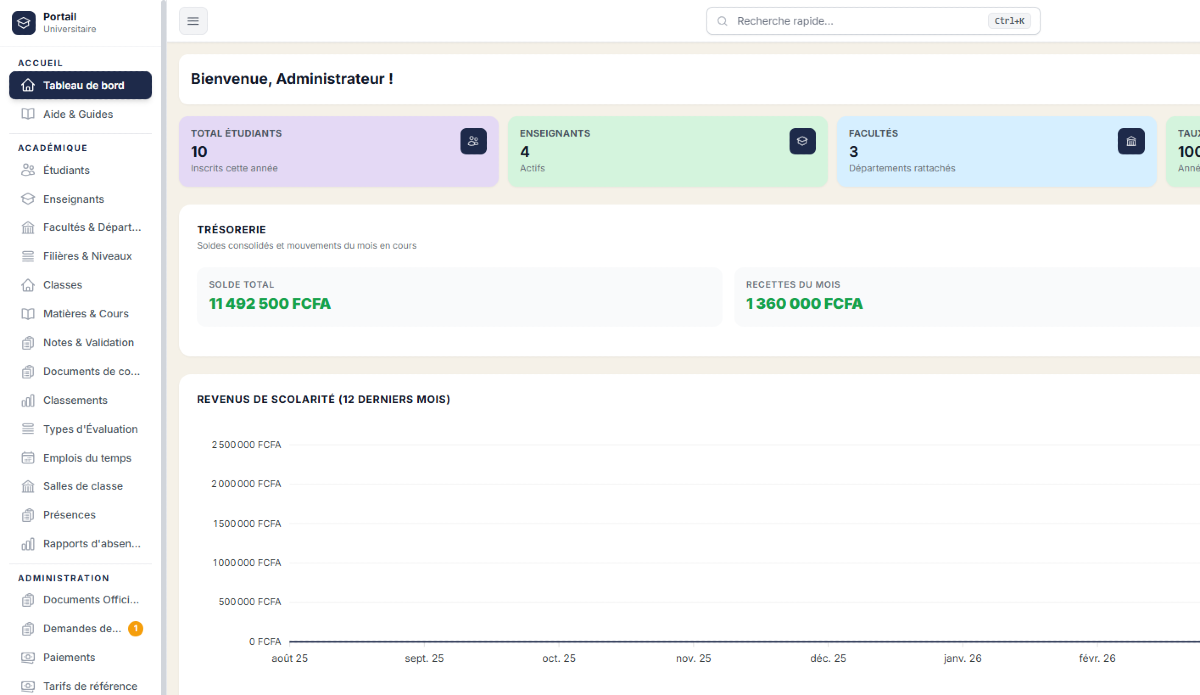Click the ADMINISTRATION section header

(x=64, y=578)
